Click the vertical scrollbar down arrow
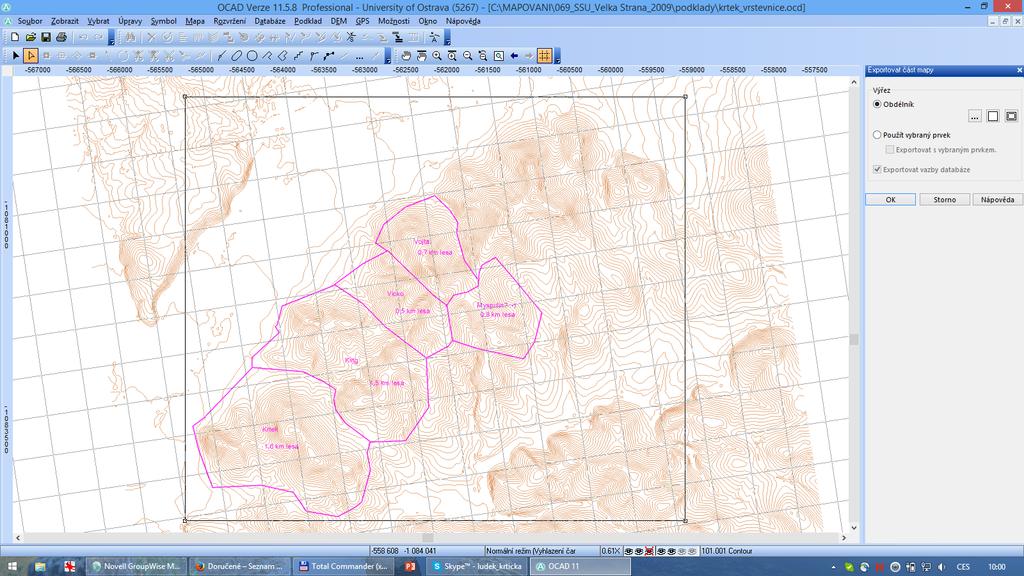The image size is (1024, 576). pos(854,528)
